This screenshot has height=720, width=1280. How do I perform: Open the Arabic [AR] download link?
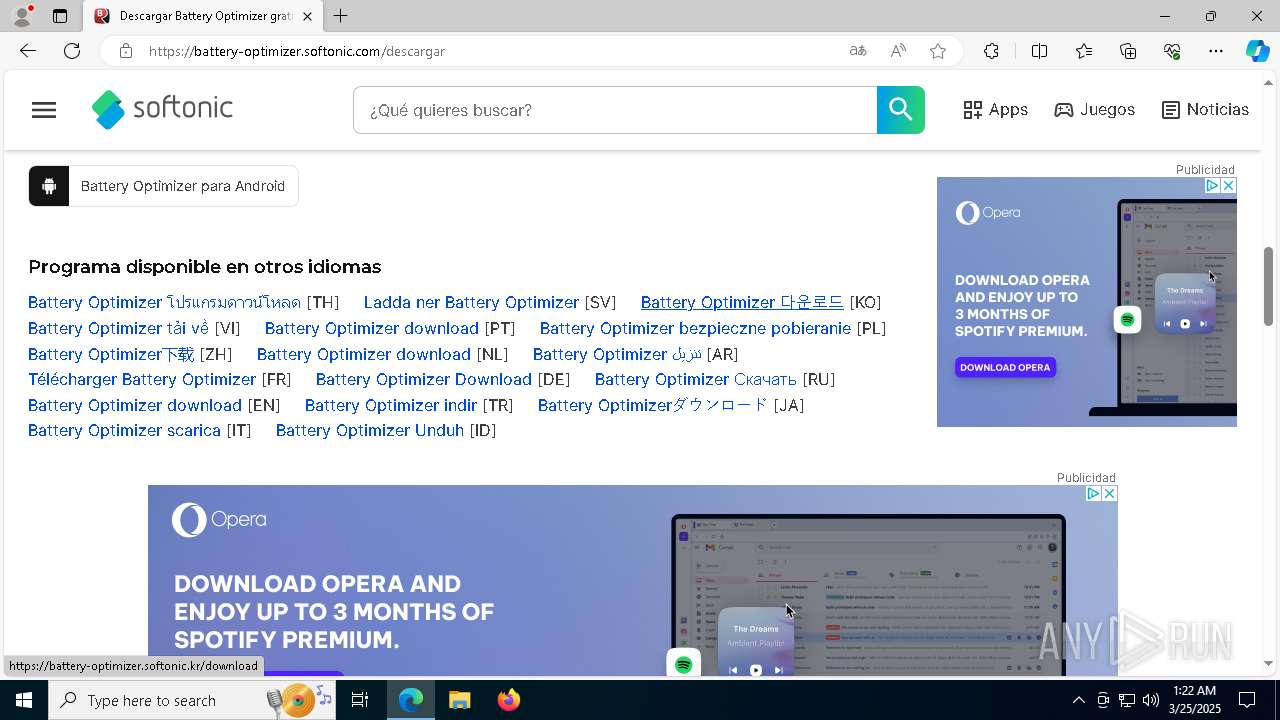[x=617, y=354]
